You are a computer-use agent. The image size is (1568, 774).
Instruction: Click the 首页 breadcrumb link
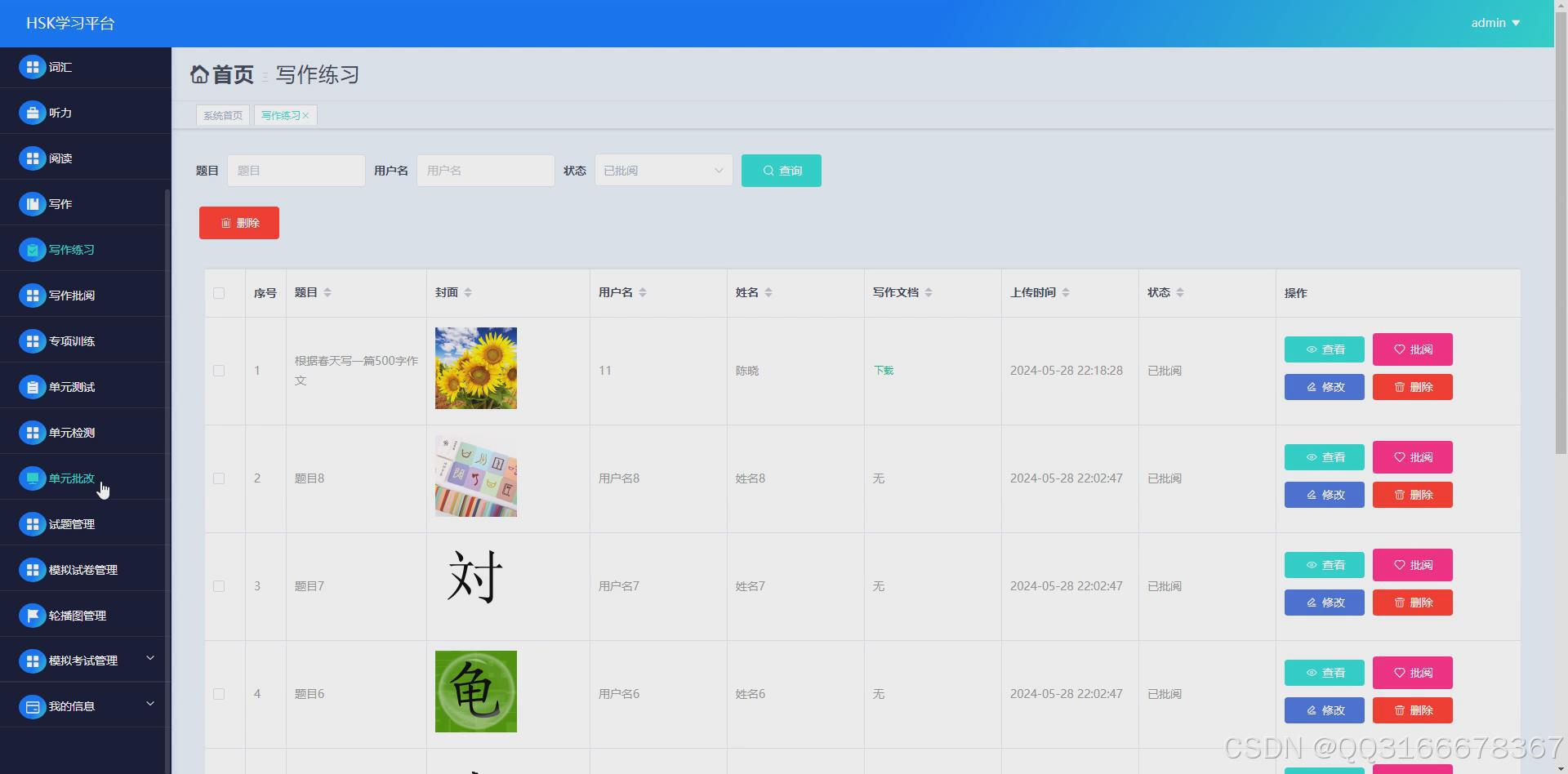tap(233, 74)
